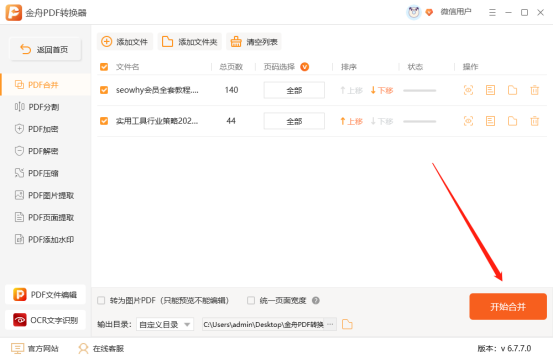
Task: Select the PDF合并 sidebar item
Action: pyautogui.click(x=45, y=85)
